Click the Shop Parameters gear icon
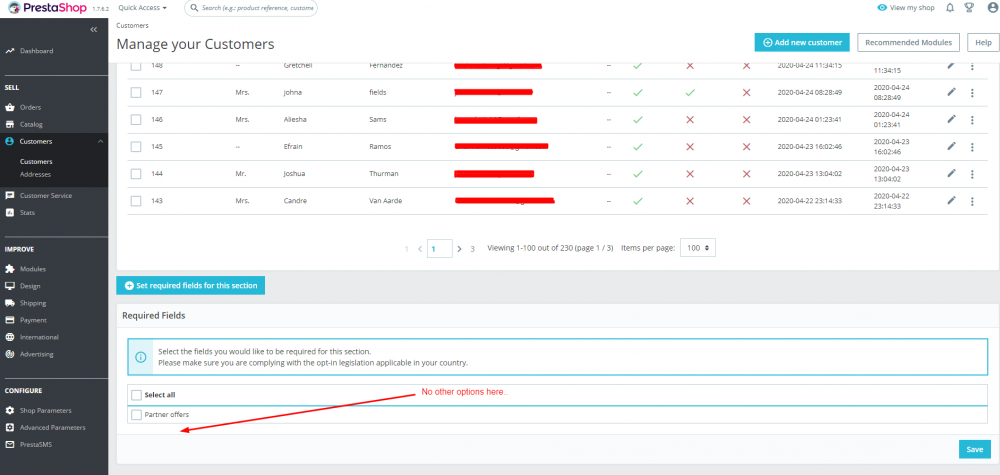The height and width of the screenshot is (475, 1000). pos(10,411)
